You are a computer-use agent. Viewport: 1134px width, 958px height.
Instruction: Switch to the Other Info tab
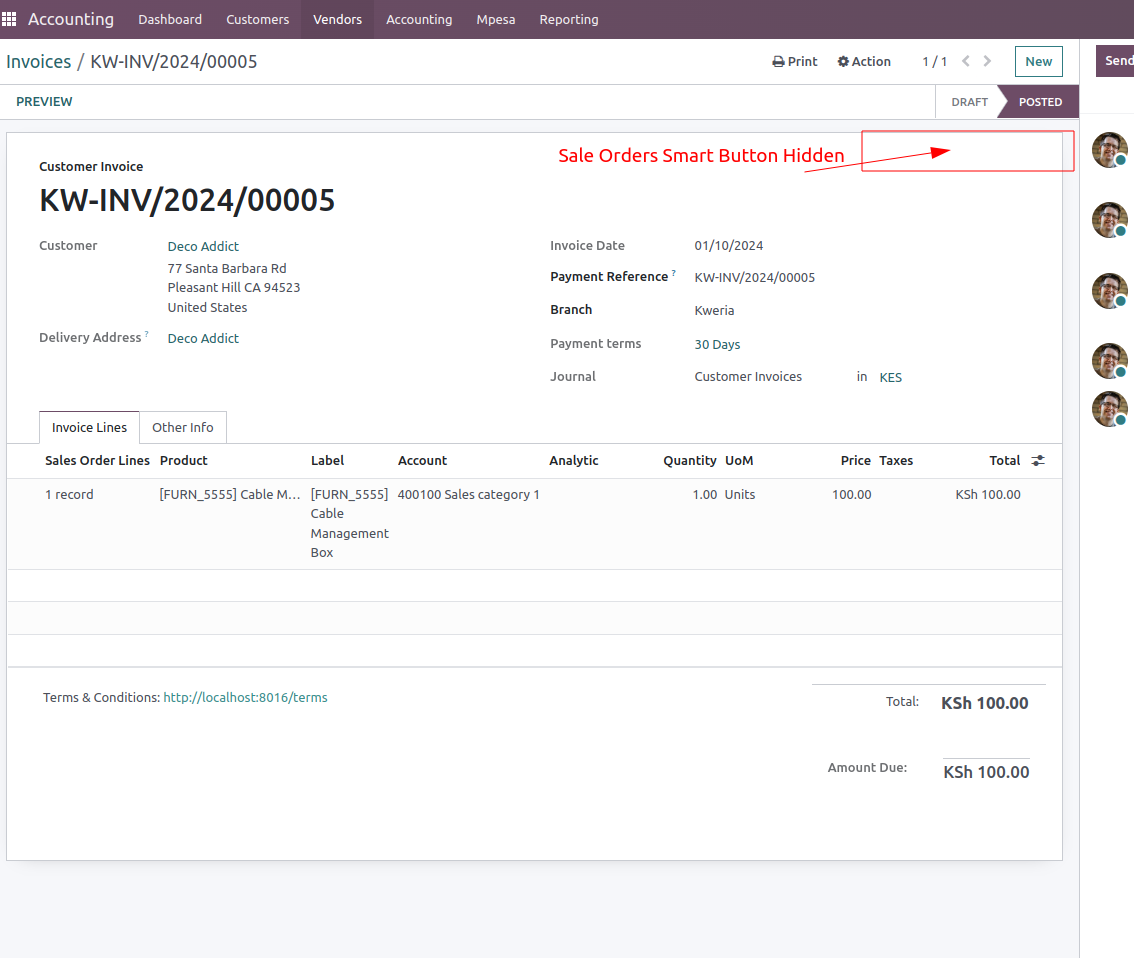[x=182, y=428]
